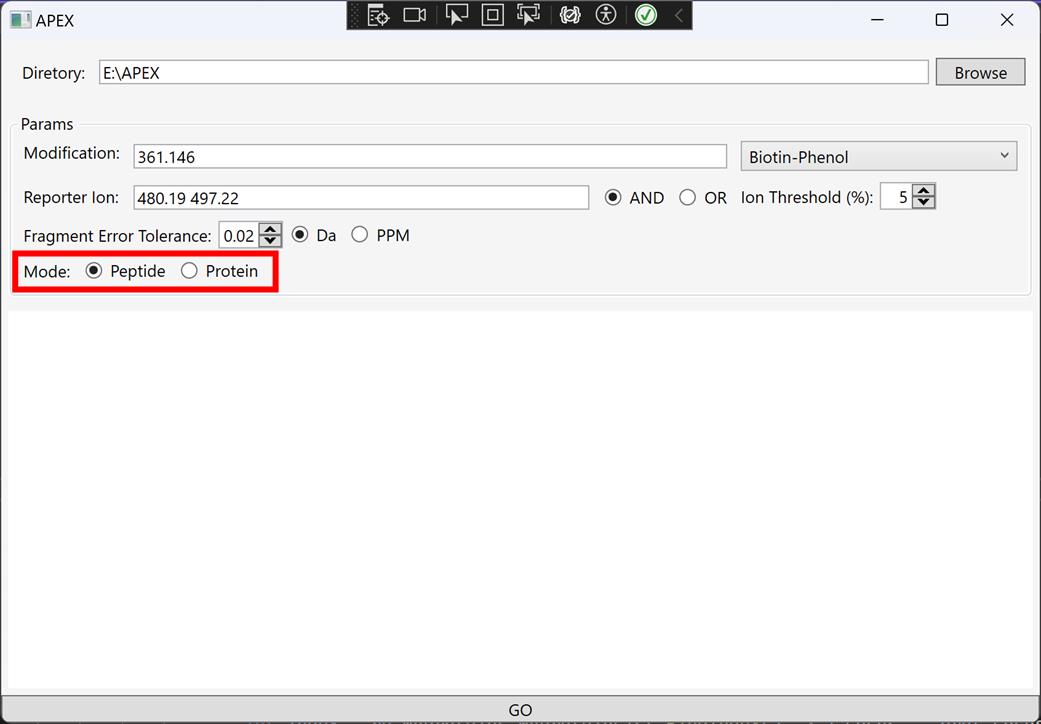The width and height of the screenshot is (1041, 724).
Task: Select the Peptide mode radio button
Action: pyautogui.click(x=94, y=271)
